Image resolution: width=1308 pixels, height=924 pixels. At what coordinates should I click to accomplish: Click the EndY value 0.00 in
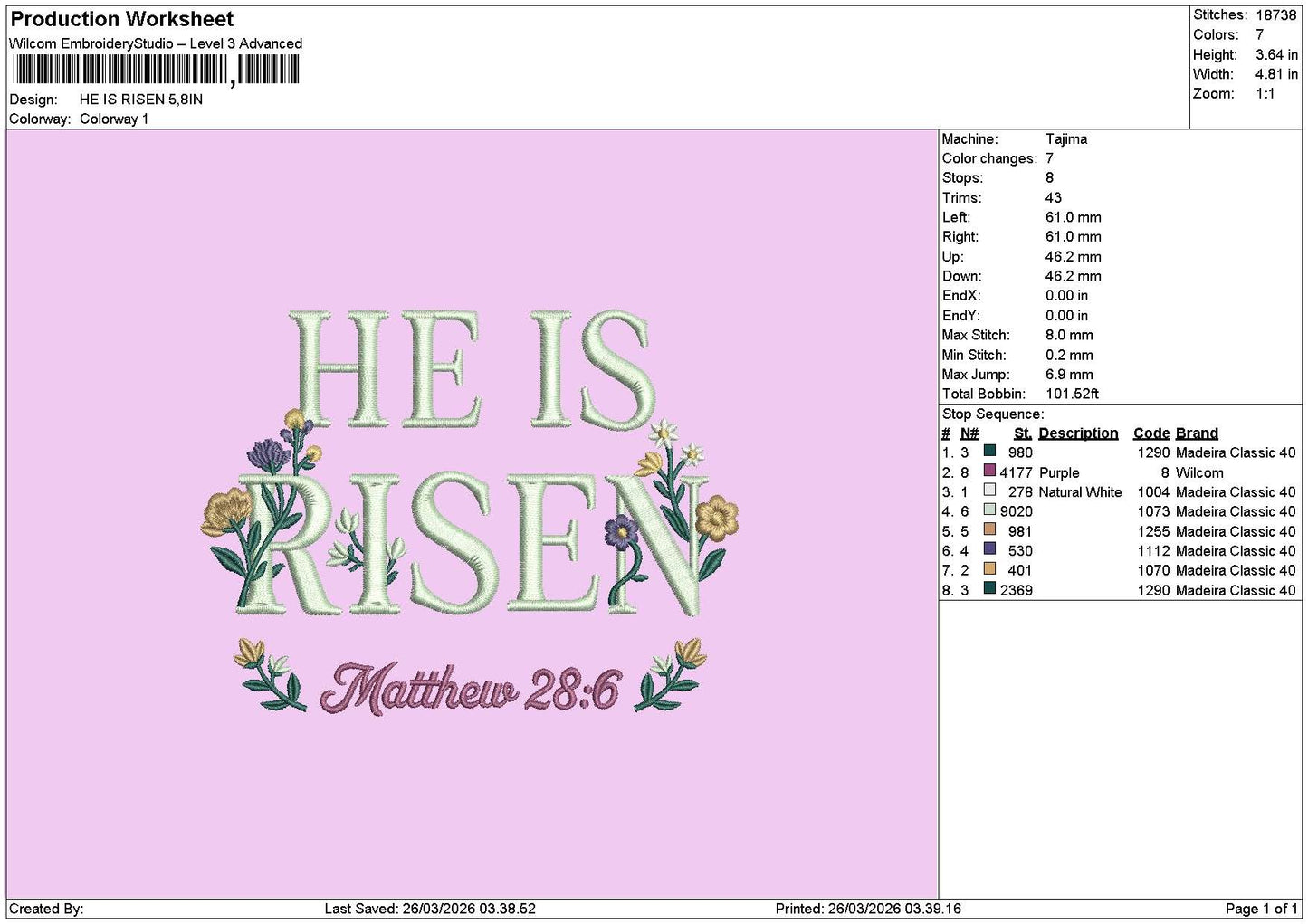1066,315
